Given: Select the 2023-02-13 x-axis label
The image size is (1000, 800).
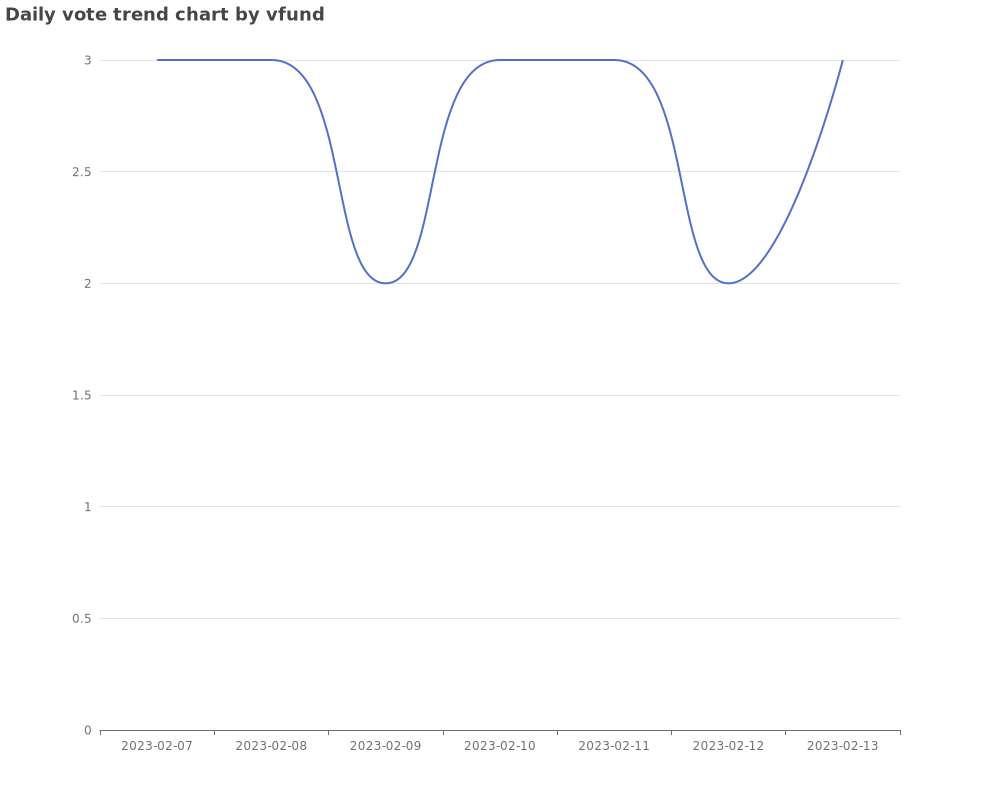Looking at the screenshot, I should click(x=842, y=746).
